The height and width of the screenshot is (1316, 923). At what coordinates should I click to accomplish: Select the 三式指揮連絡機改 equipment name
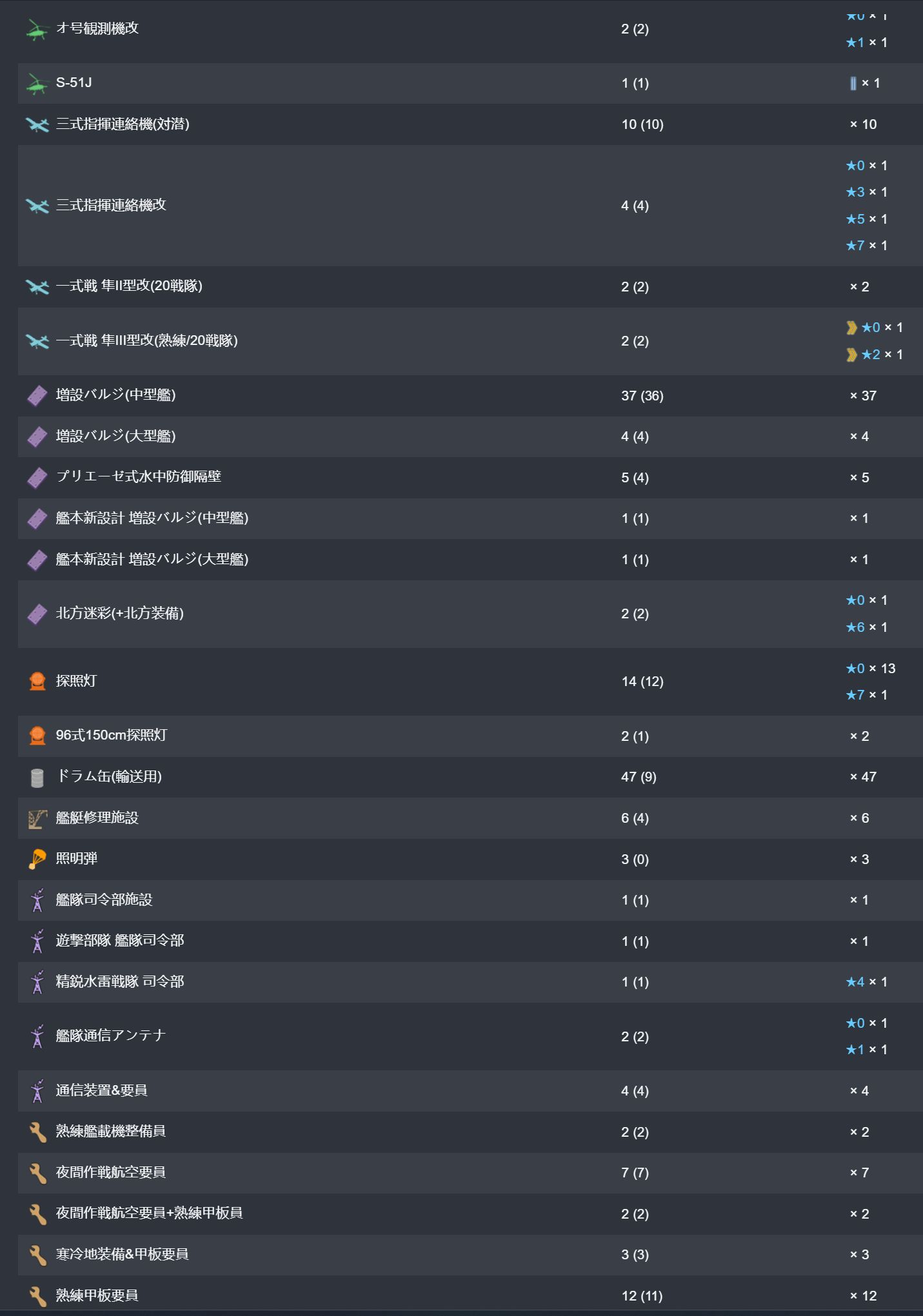pyautogui.click(x=111, y=205)
